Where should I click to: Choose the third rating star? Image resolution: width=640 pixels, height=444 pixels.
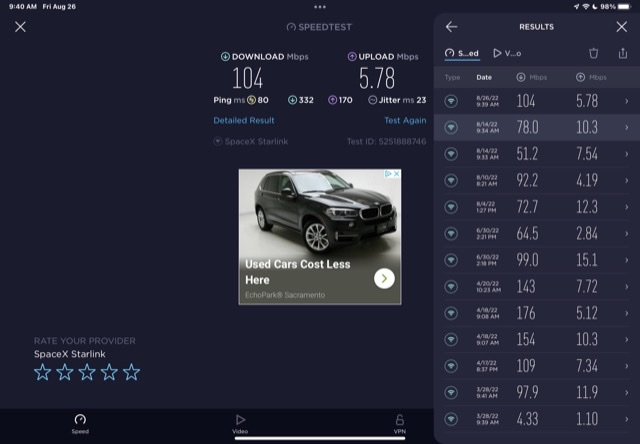[x=87, y=373]
